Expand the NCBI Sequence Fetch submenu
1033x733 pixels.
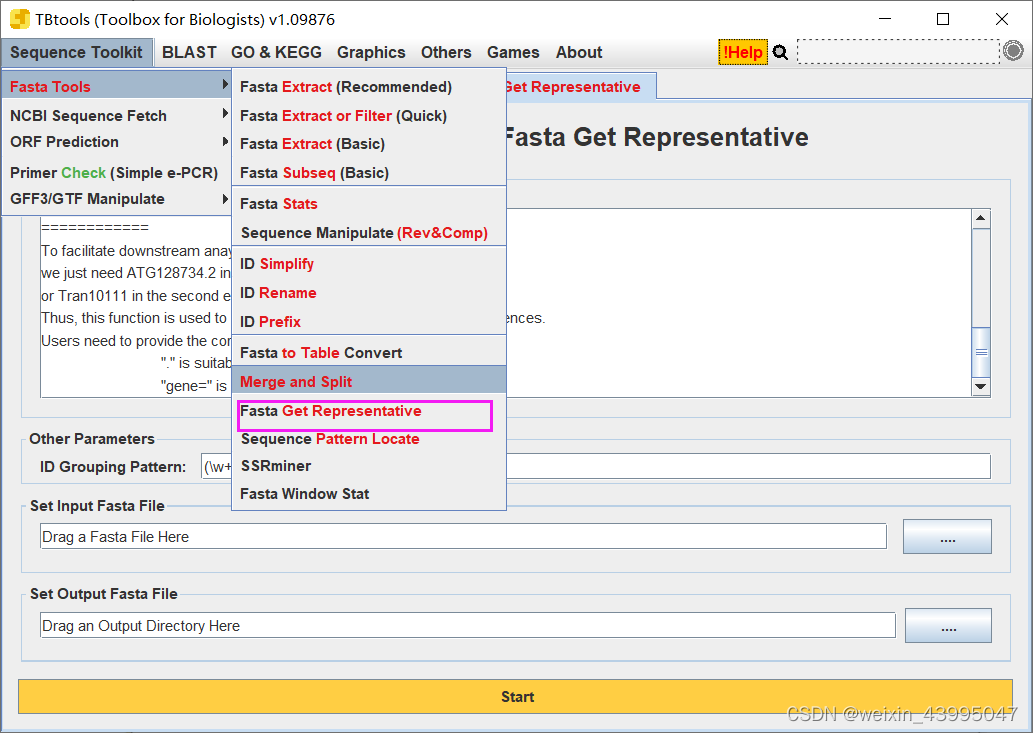(x=117, y=115)
